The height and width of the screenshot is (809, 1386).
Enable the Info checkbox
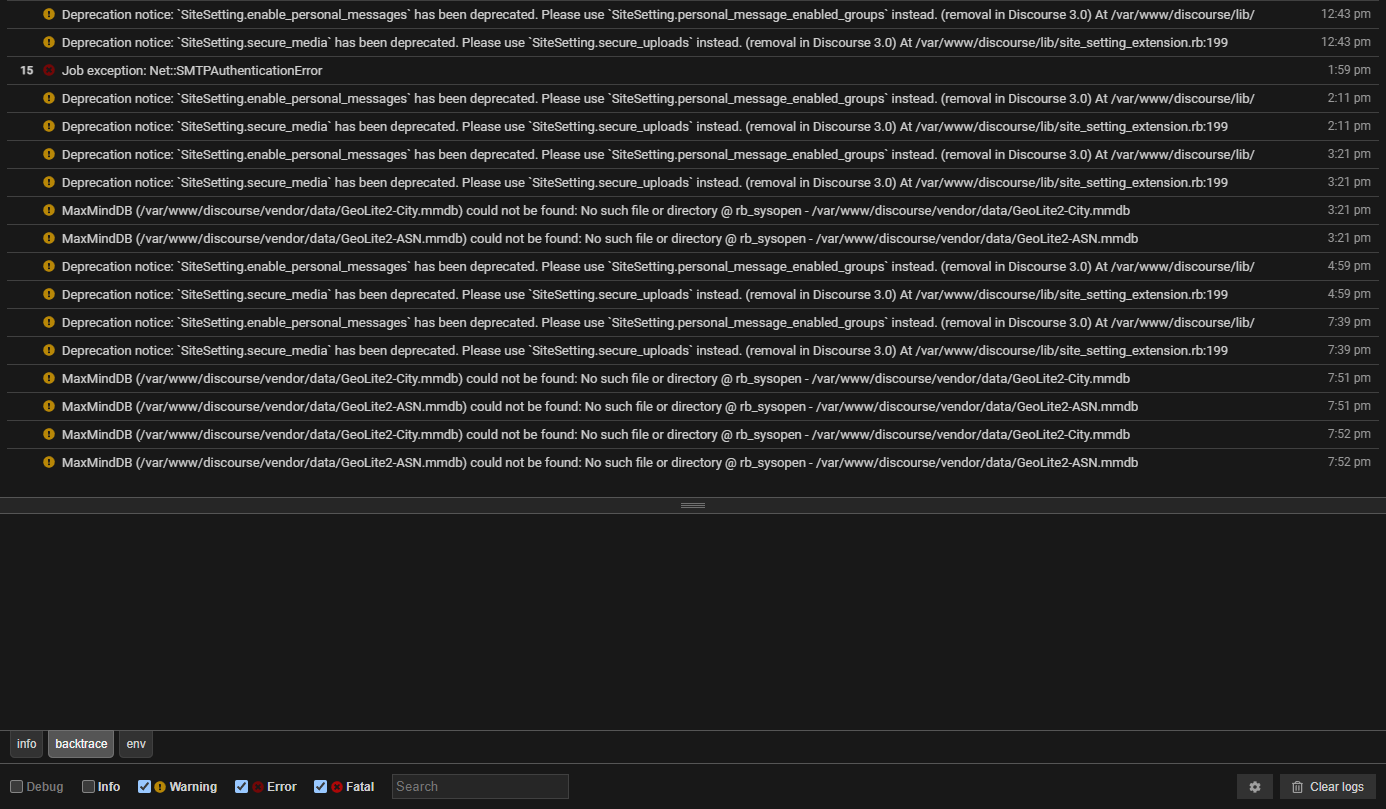87,786
